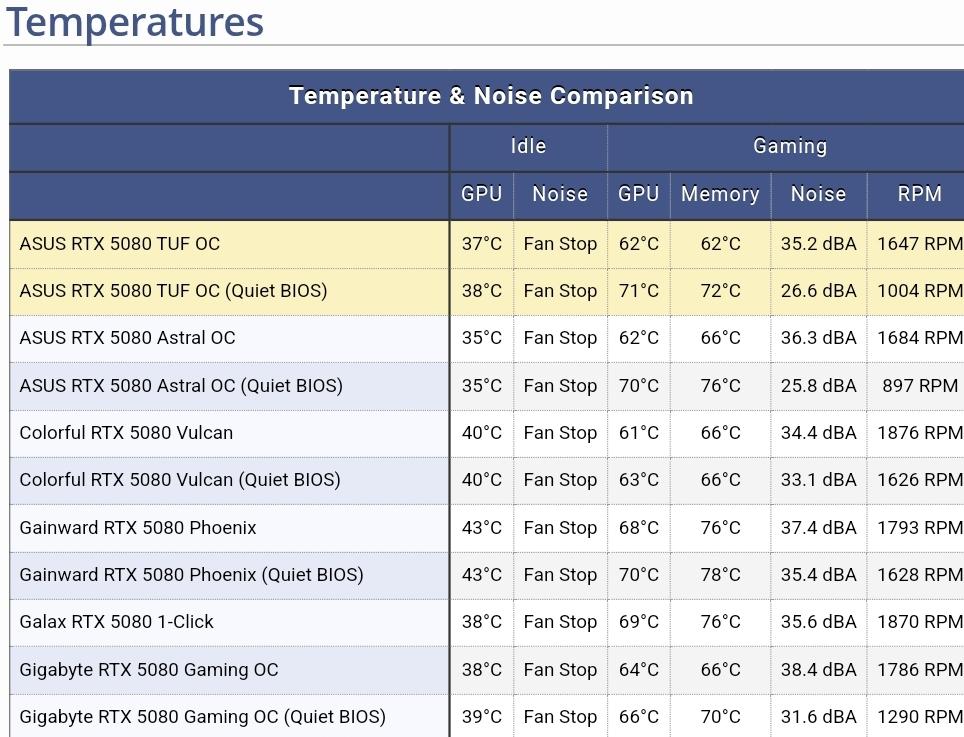Click the Temperatures section heading
The height and width of the screenshot is (737, 964).
(135, 22)
